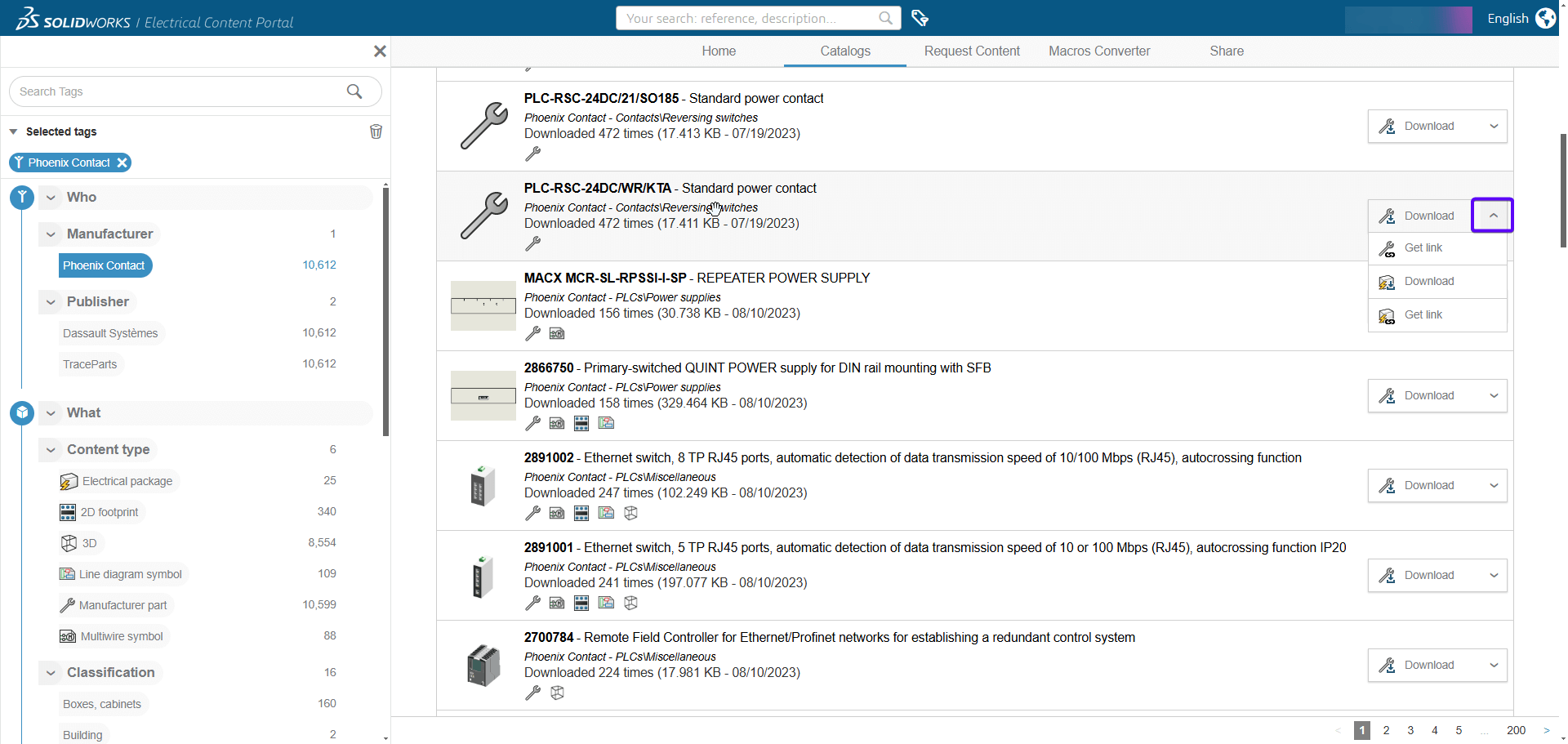
Task: Delete selected tags with trash icon
Action: [376, 131]
